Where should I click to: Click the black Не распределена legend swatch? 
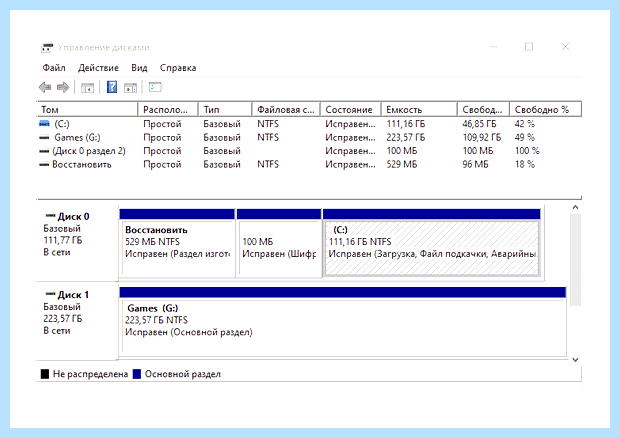pos(45,374)
